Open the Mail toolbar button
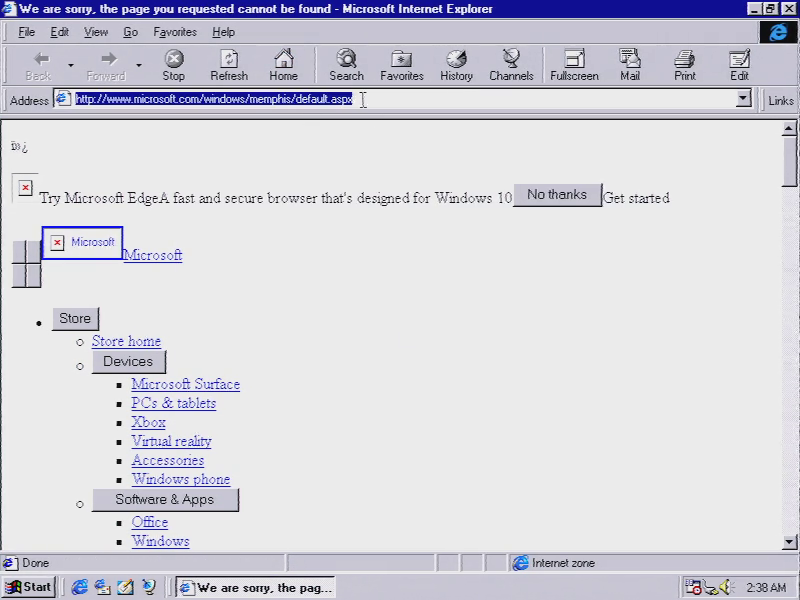800x600 pixels. [630, 65]
